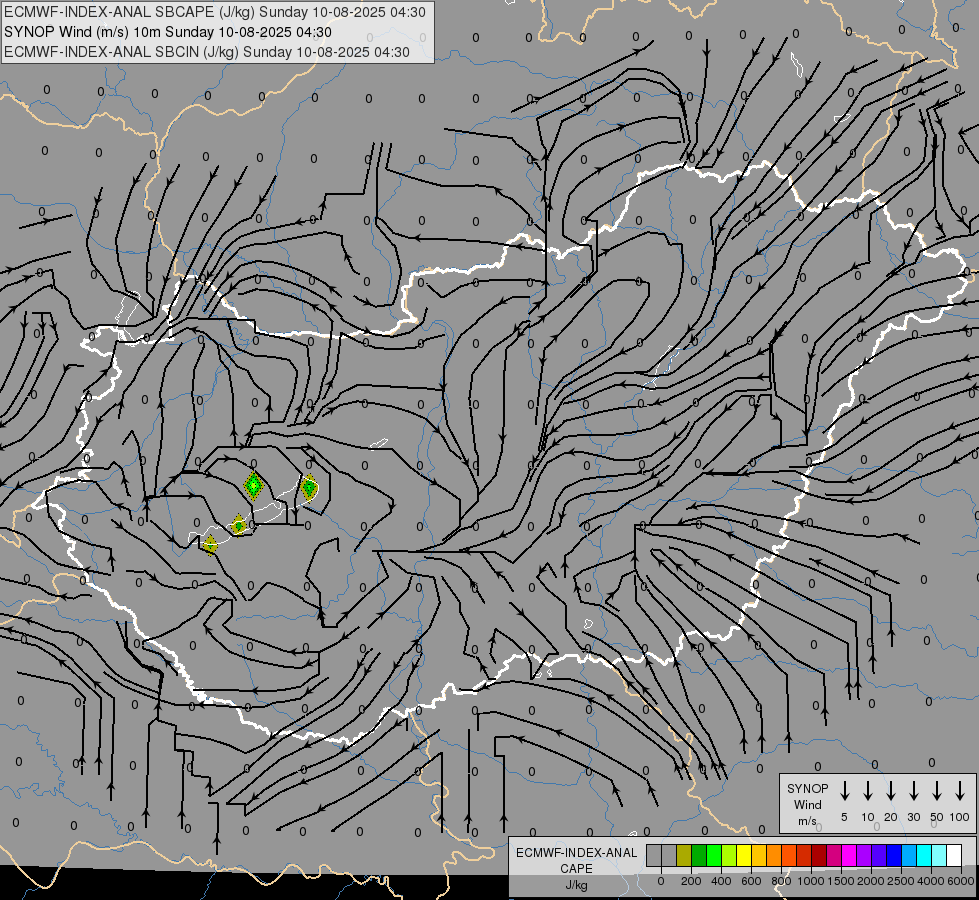Click the number 5 under first wind arrow
Image resolution: width=979 pixels, height=900 pixels.
(x=844, y=817)
